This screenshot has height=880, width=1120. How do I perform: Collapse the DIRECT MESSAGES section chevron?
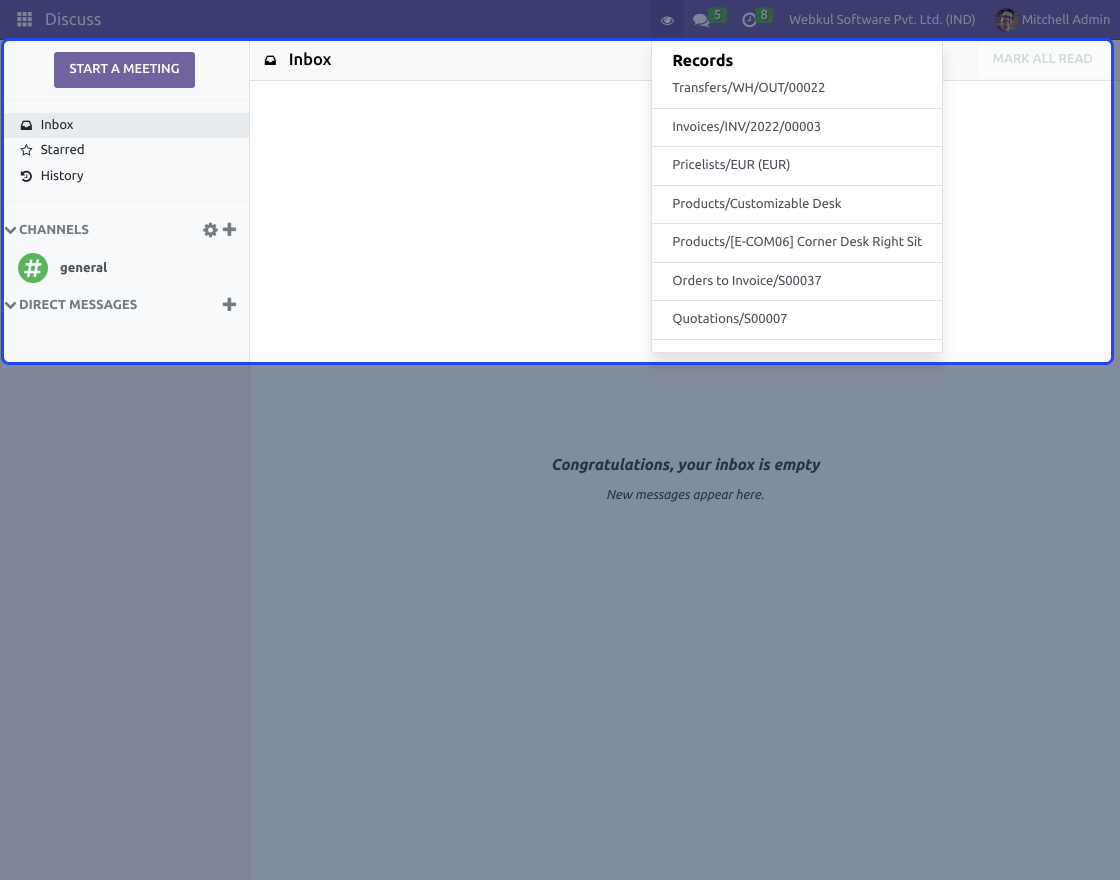pos(11,305)
